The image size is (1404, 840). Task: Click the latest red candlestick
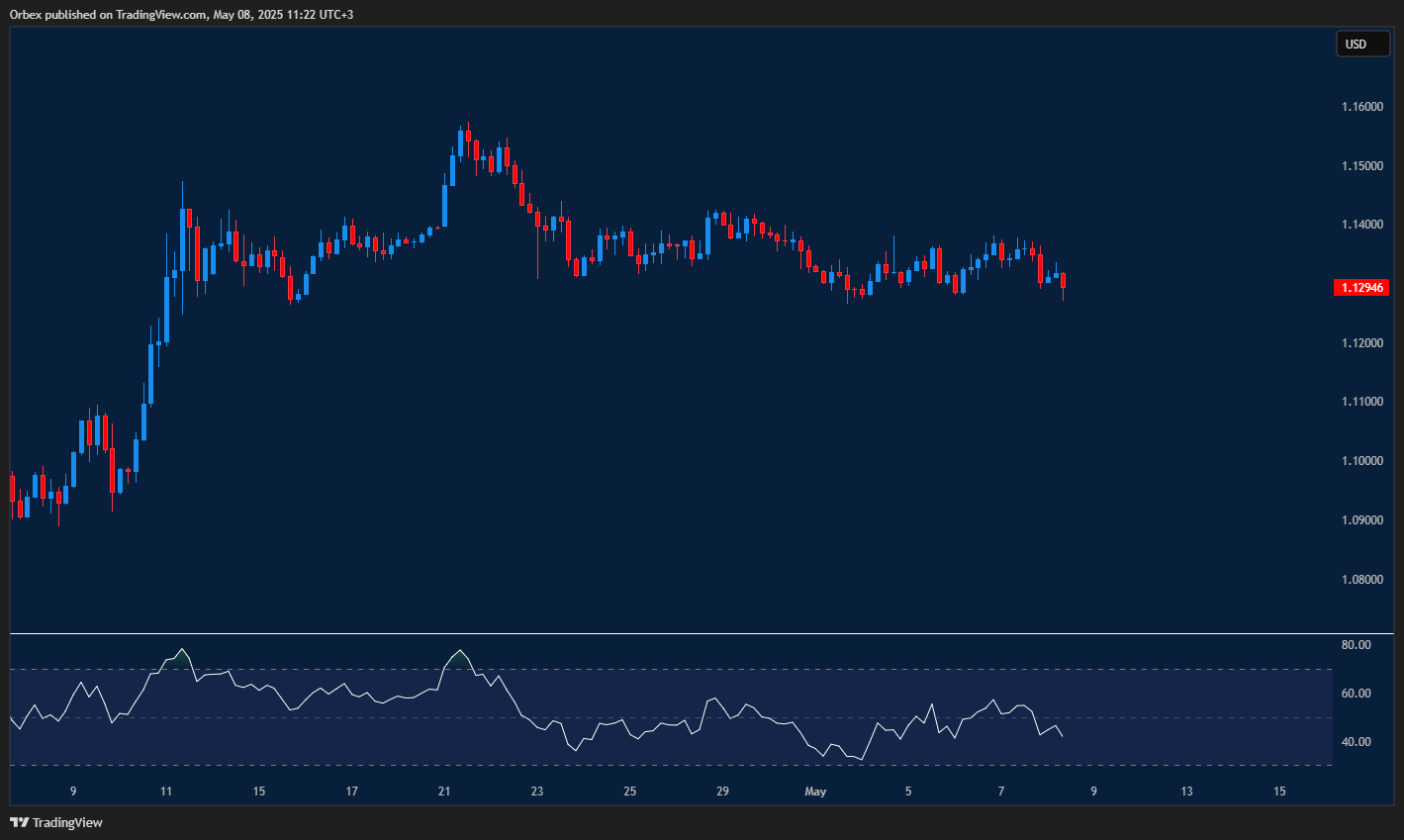point(1064,282)
